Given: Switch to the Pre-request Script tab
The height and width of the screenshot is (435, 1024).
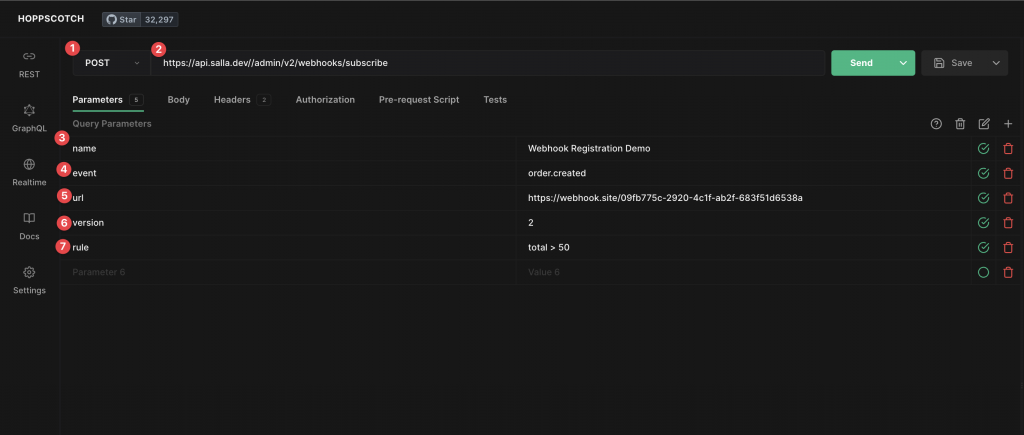Looking at the screenshot, I should coord(419,100).
